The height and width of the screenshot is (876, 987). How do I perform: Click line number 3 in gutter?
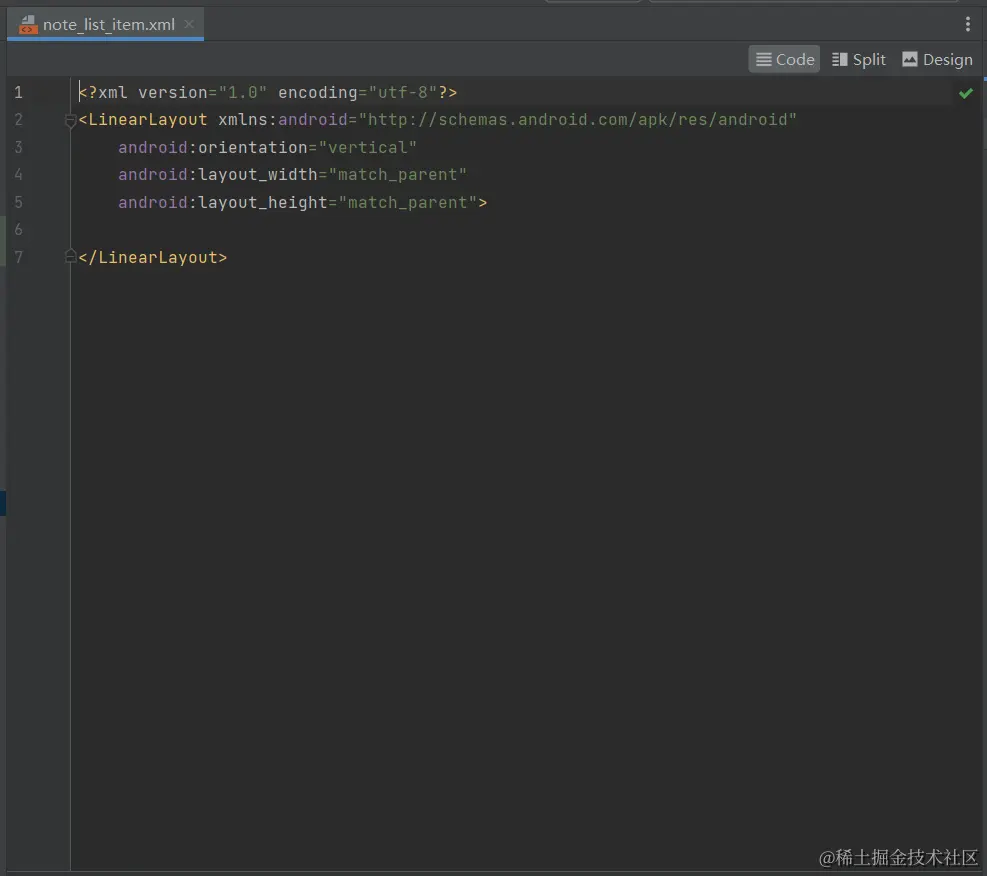click(19, 147)
